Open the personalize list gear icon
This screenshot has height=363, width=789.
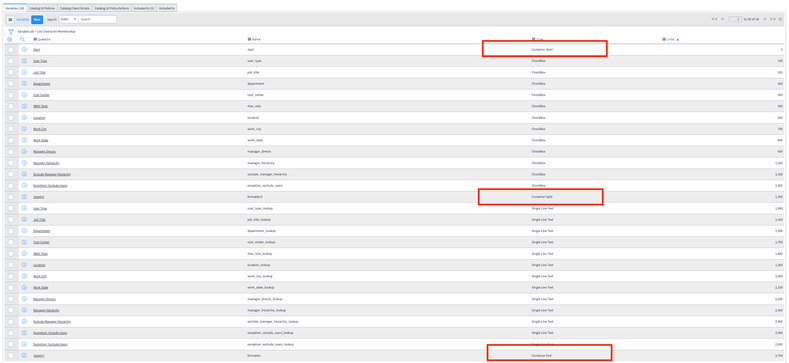(10, 39)
